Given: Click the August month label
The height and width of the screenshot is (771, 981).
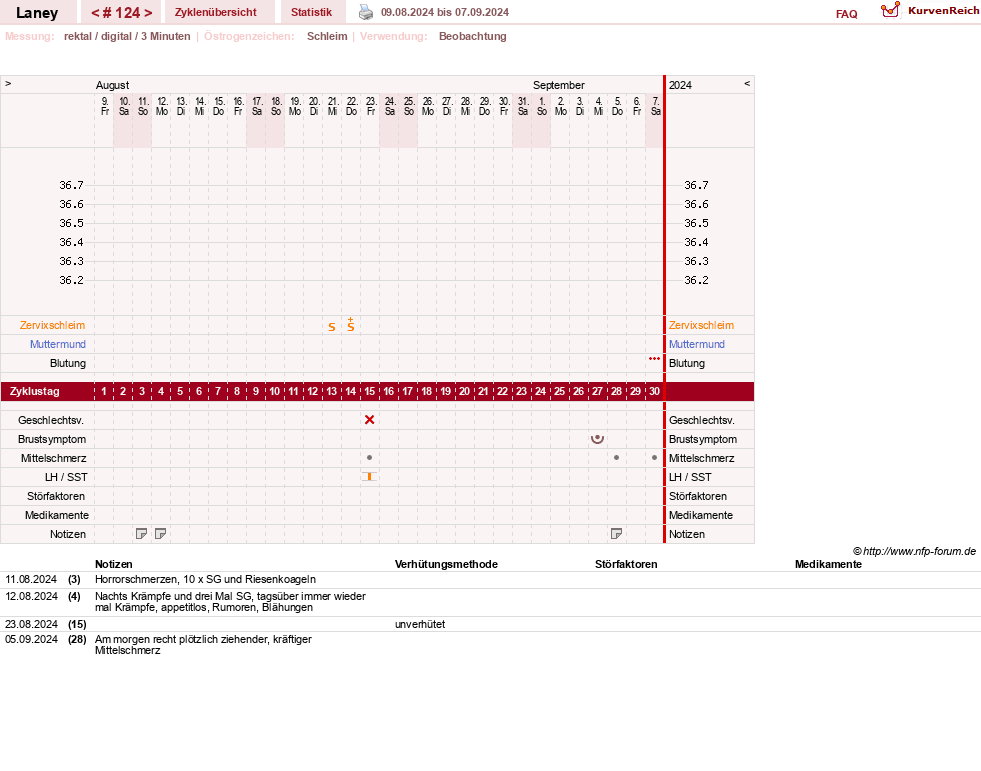Looking at the screenshot, I should coord(113,85).
